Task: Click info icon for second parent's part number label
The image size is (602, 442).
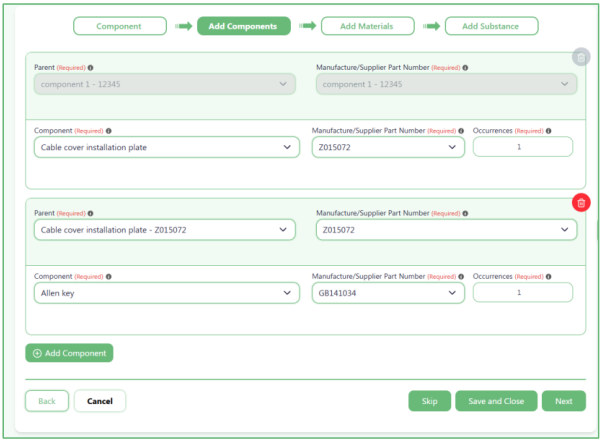Action: (x=465, y=214)
